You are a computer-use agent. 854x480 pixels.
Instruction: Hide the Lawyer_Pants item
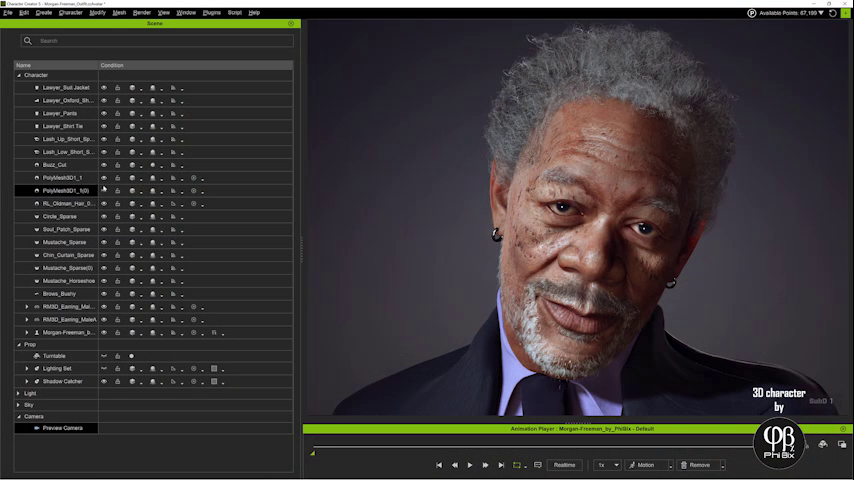(103, 113)
